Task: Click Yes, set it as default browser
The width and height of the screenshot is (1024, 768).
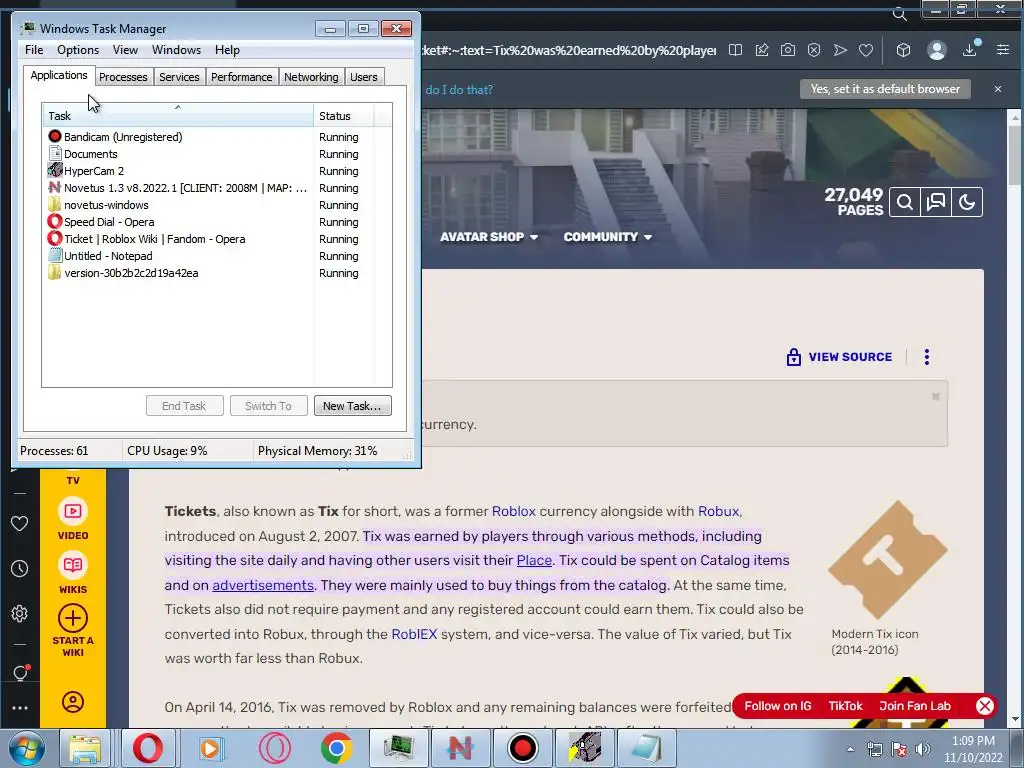Action: [885, 89]
